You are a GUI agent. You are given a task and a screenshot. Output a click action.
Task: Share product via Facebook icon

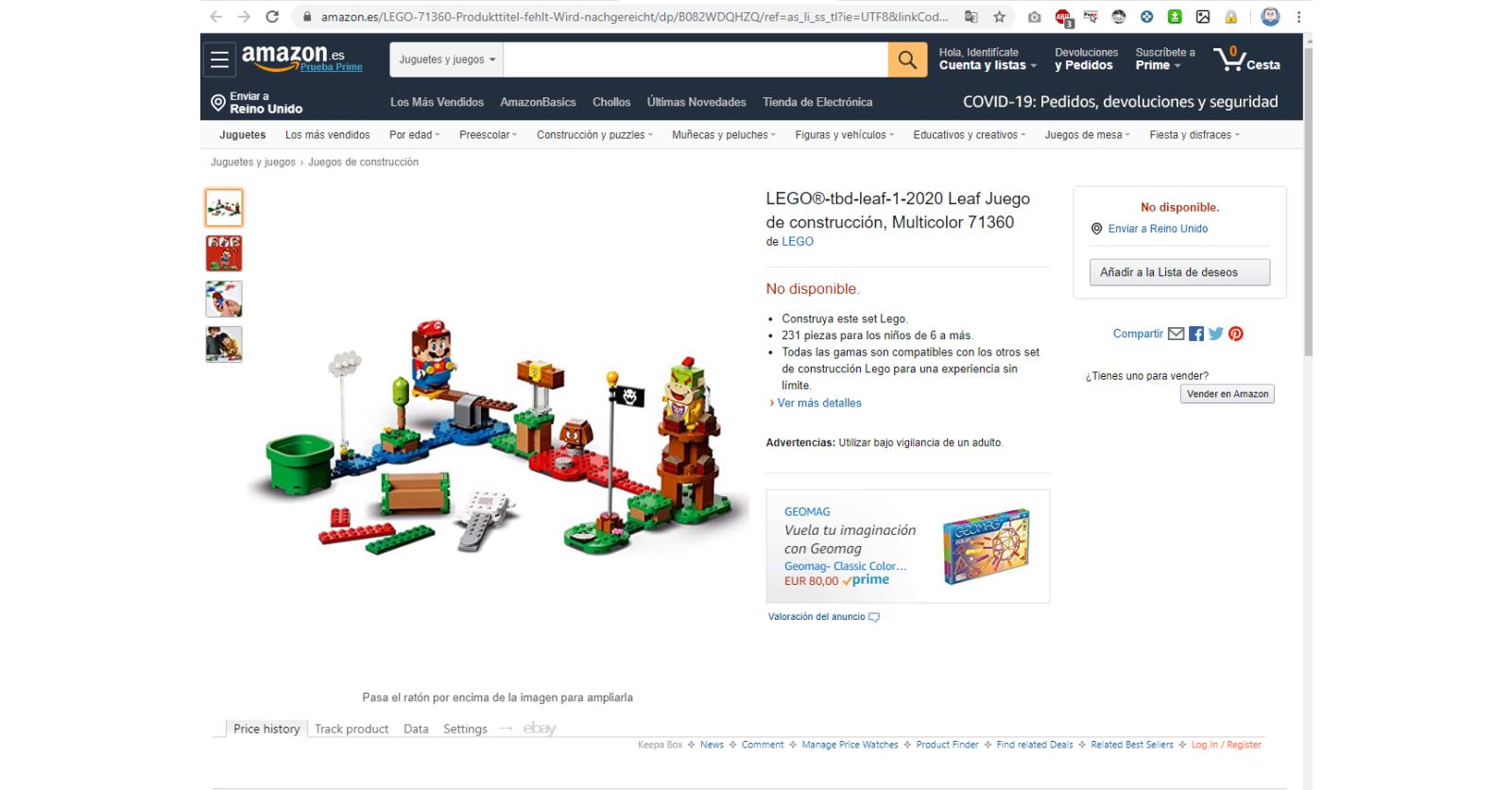1196,334
